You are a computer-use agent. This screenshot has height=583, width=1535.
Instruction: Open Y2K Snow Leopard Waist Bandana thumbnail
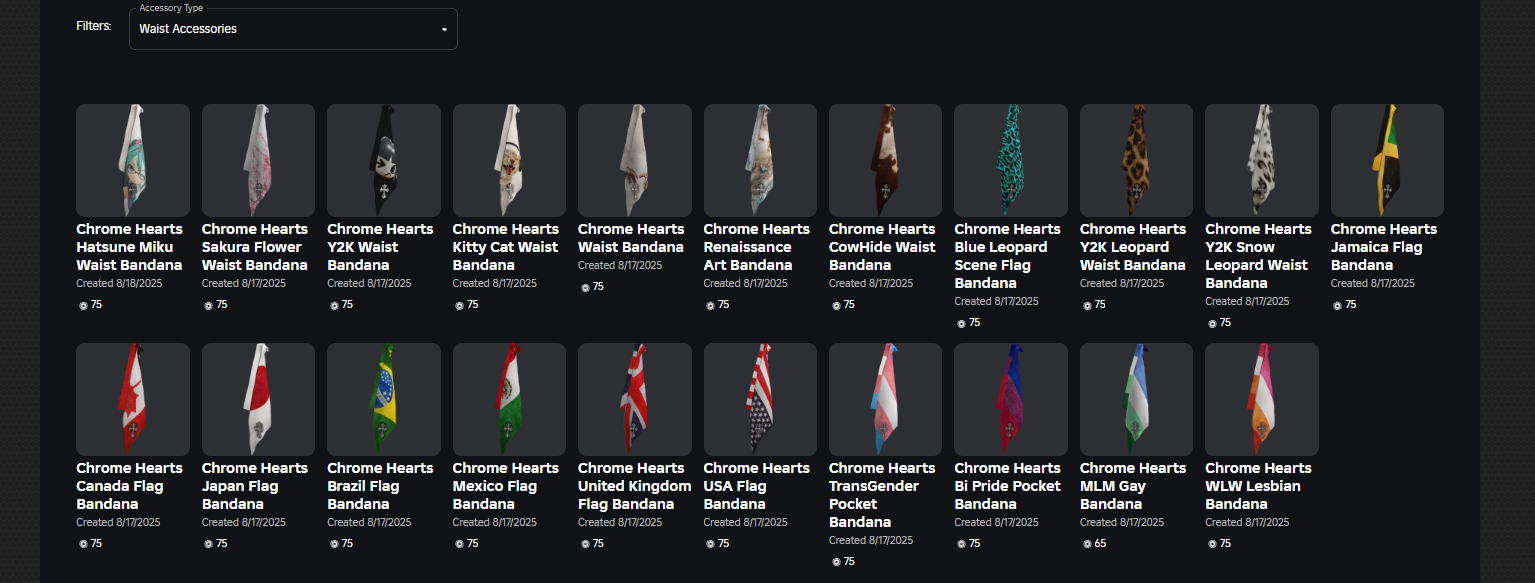(x=1262, y=160)
